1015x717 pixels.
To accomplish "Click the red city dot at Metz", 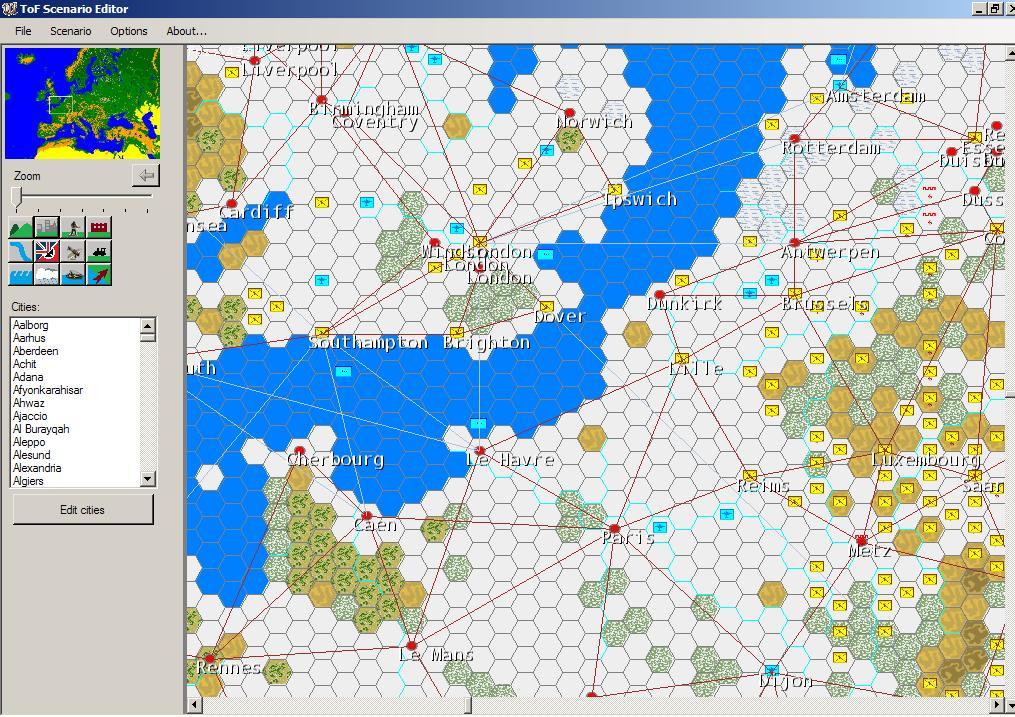I will tap(862, 540).
